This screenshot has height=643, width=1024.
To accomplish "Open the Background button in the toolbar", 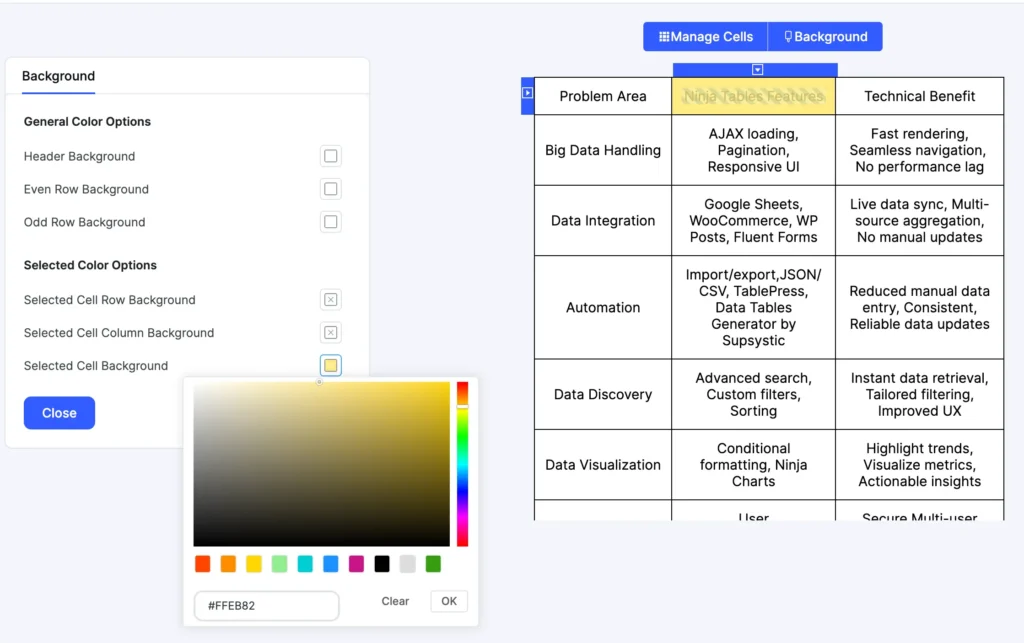I will tap(825, 37).
